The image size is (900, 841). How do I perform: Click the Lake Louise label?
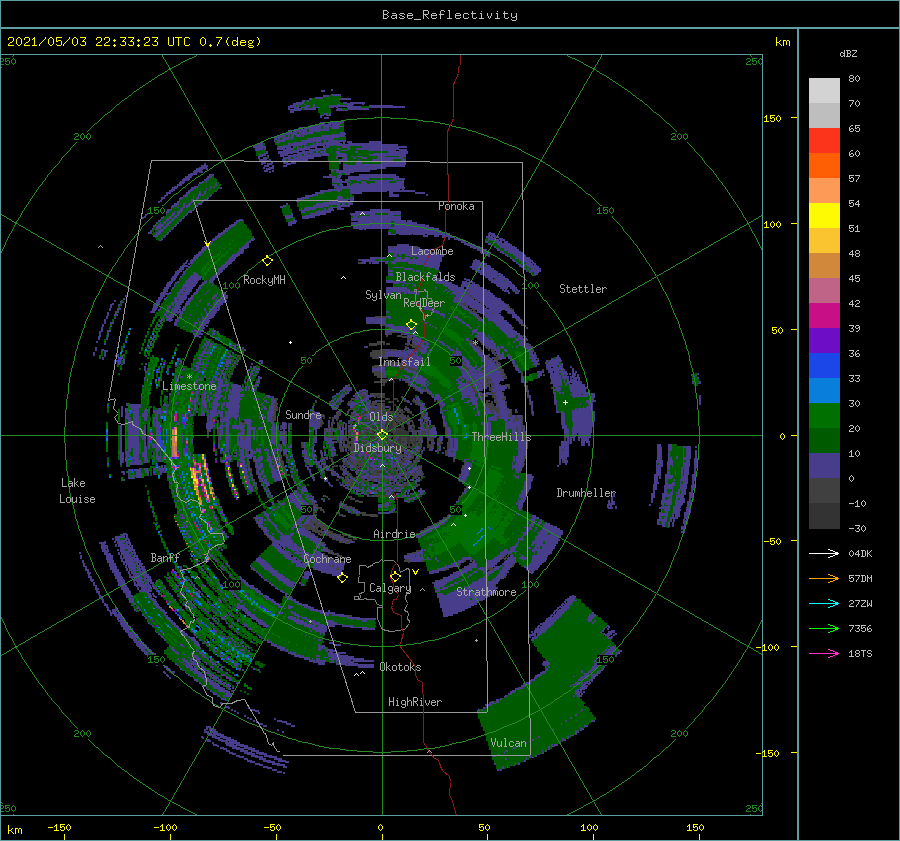point(77,491)
